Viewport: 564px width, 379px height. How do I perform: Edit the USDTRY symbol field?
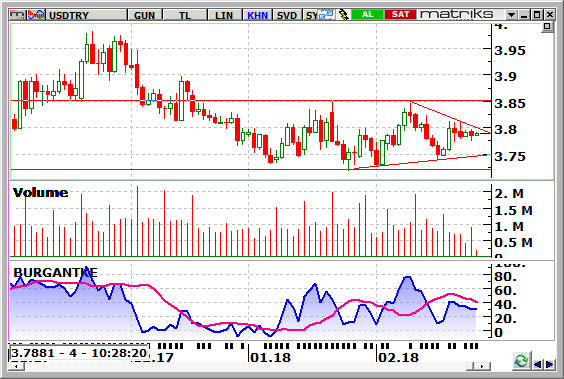click(x=86, y=15)
